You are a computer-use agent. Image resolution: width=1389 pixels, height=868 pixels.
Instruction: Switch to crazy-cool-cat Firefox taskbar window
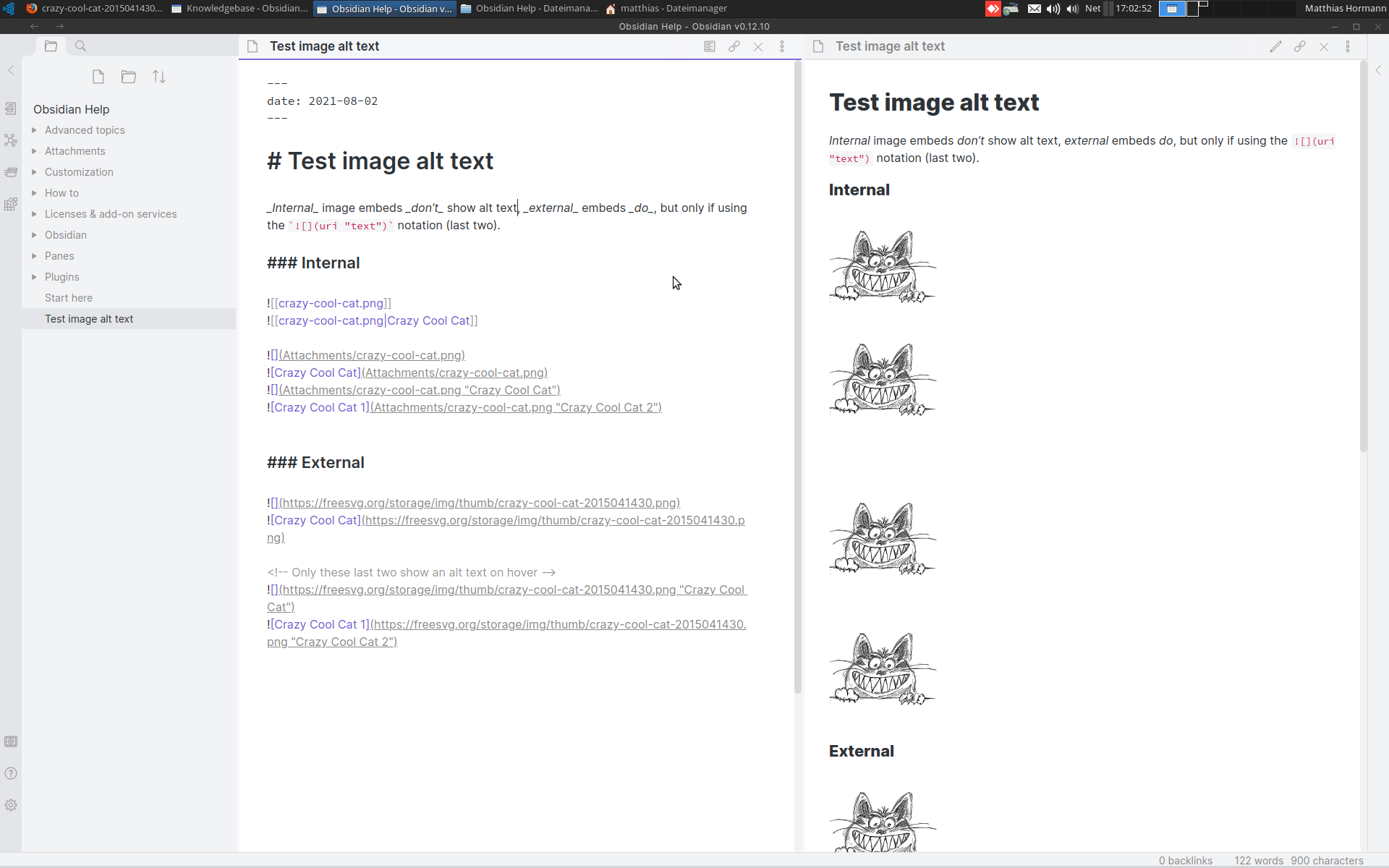[94, 9]
